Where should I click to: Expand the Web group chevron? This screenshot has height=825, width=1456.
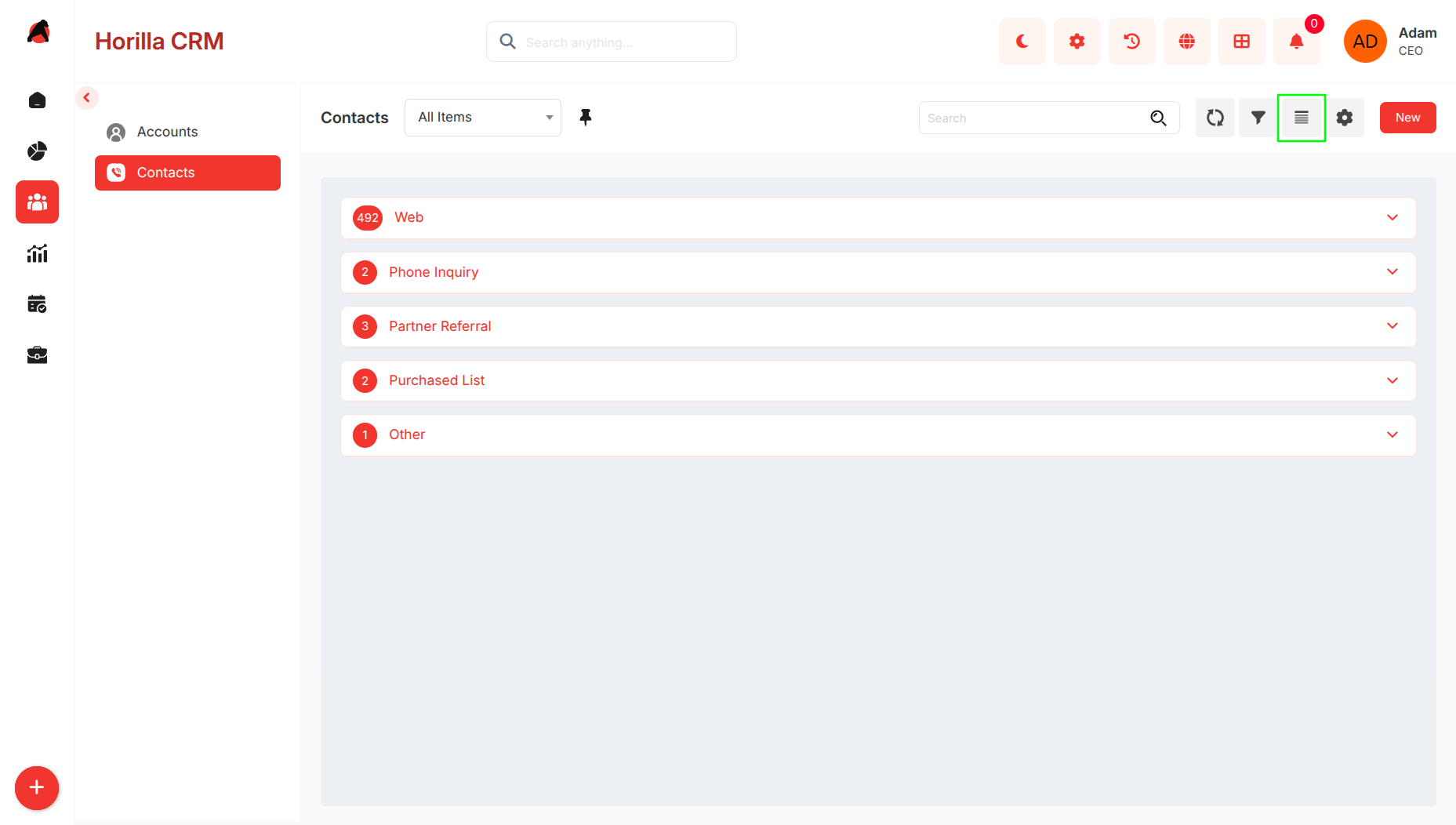[x=1392, y=217]
